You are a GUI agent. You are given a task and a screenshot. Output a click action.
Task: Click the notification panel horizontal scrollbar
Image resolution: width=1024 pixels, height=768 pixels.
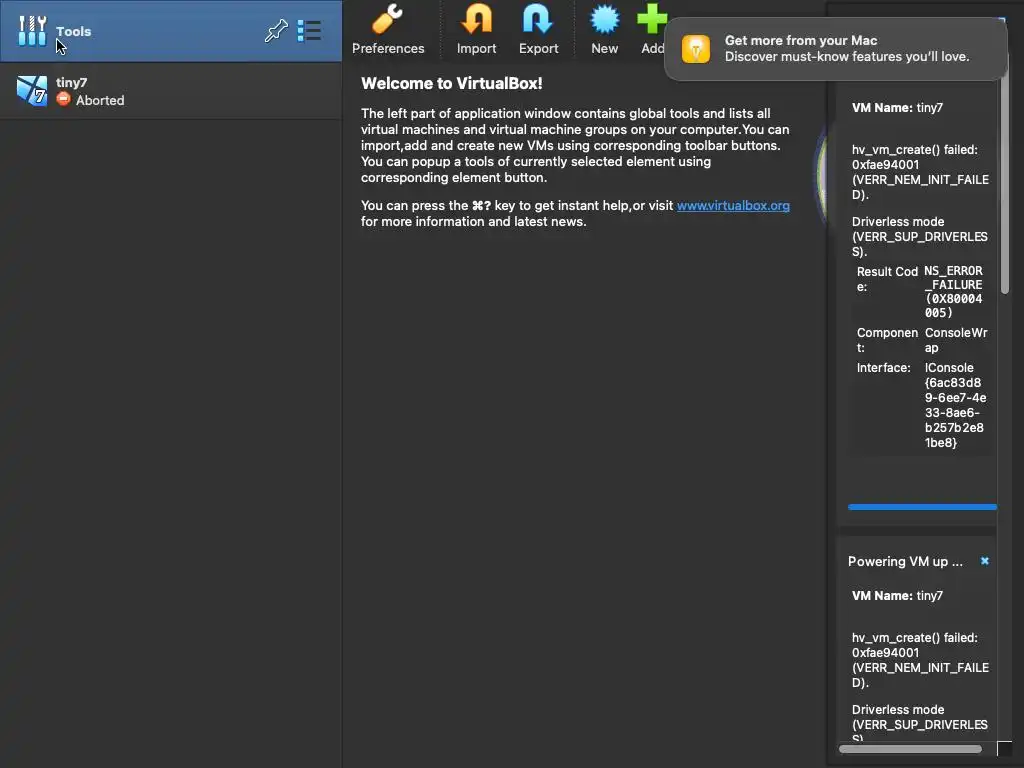coord(910,749)
